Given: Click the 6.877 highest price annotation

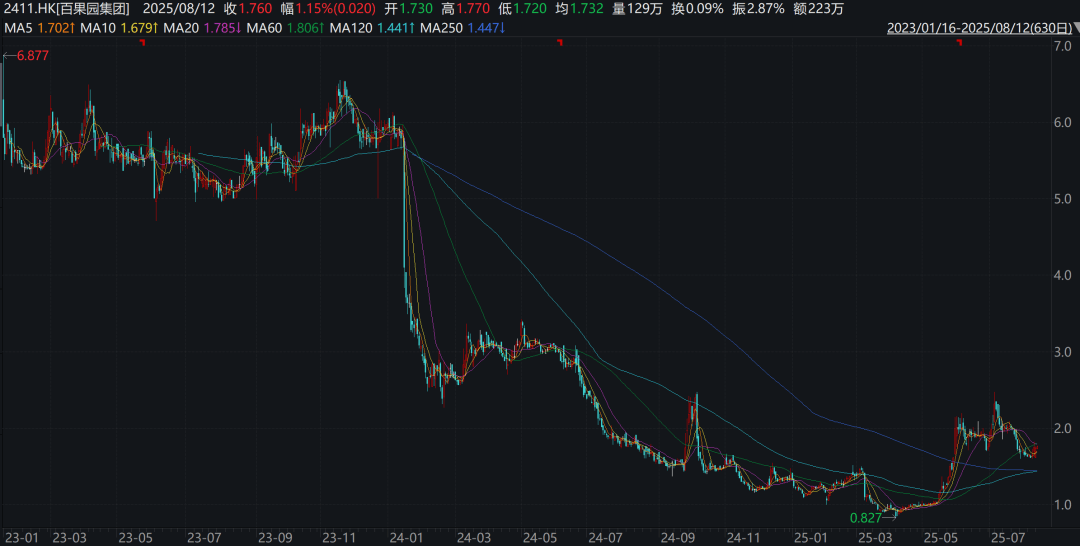Looking at the screenshot, I should pos(32,56).
